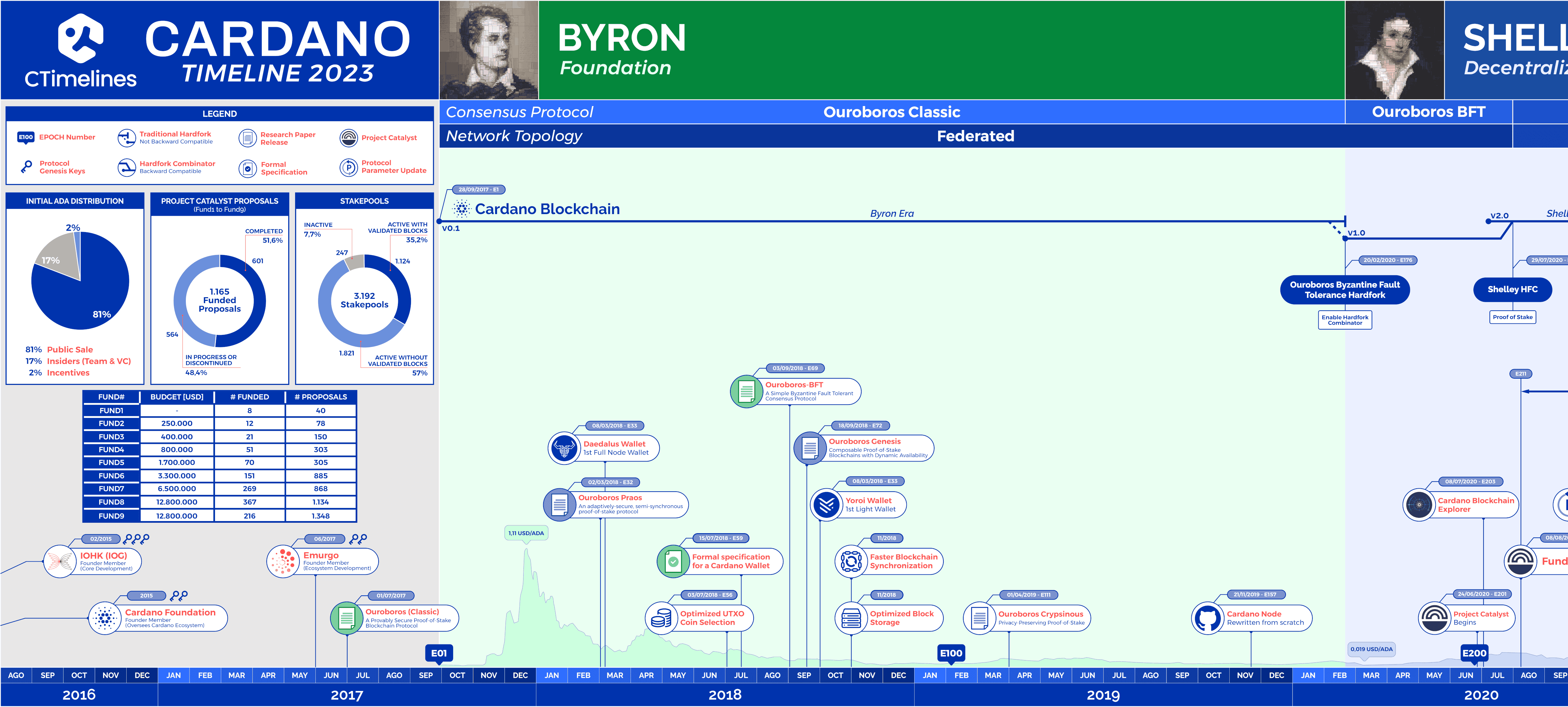
Task: Click the E100 epoch marker
Action: point(951,653)
